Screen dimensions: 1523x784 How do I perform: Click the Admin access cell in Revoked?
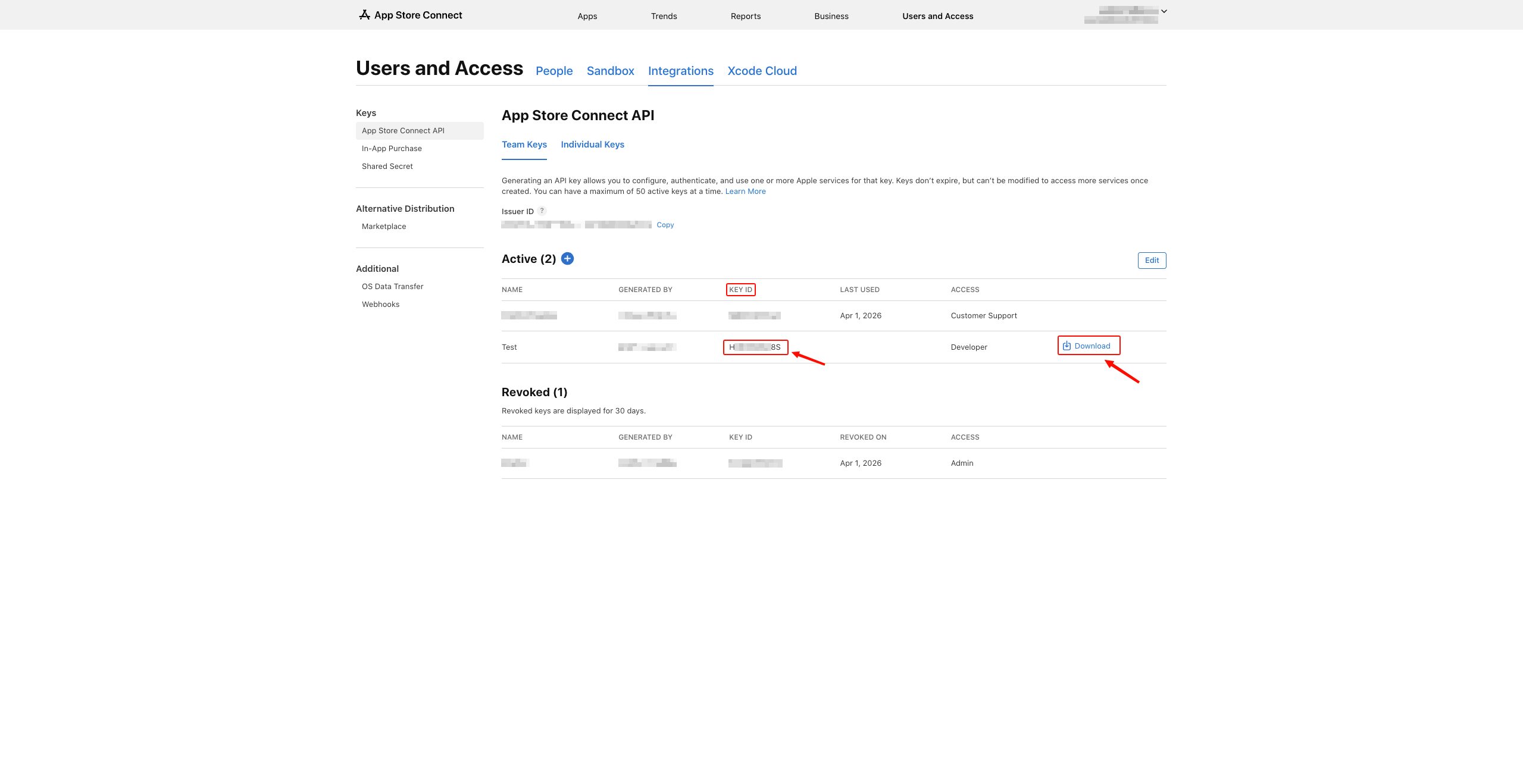962,463
